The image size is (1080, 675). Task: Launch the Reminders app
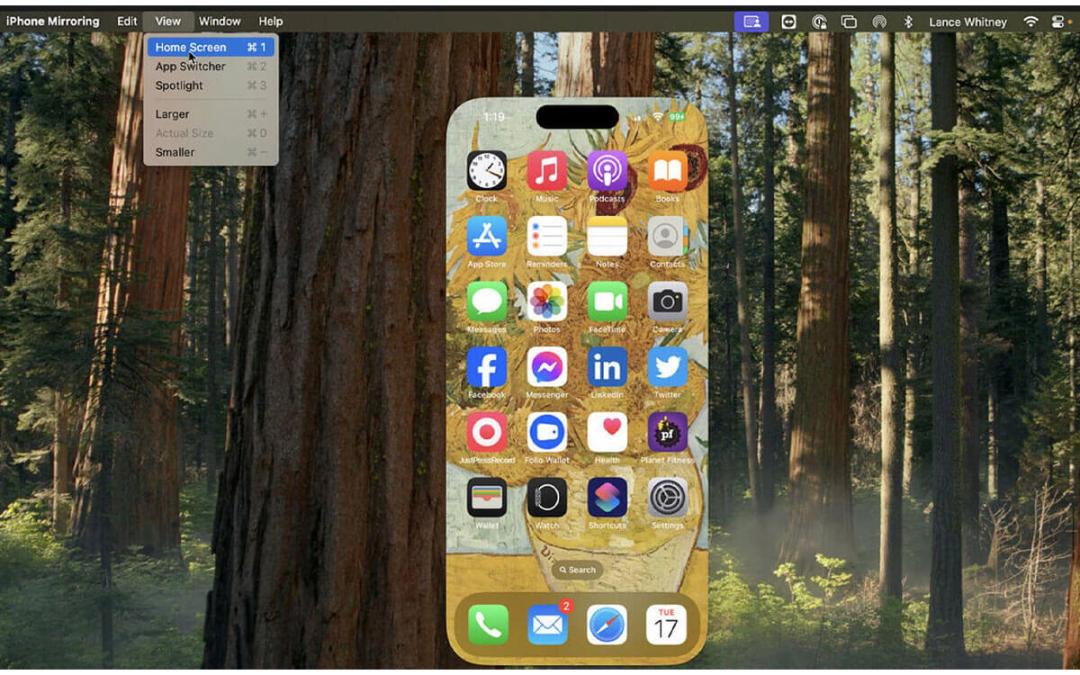(547, 236)
